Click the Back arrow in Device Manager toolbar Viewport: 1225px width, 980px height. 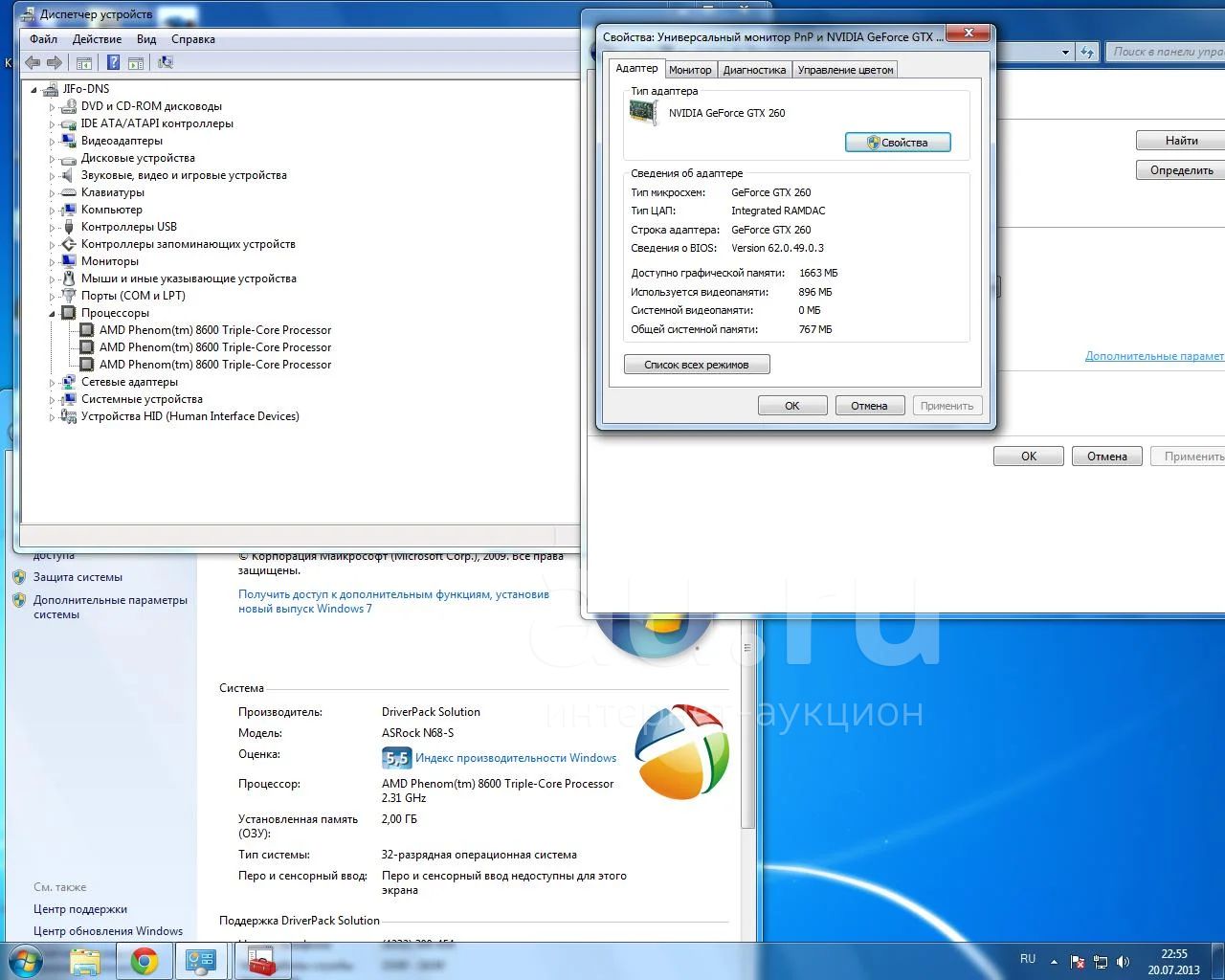coord(33,62)
